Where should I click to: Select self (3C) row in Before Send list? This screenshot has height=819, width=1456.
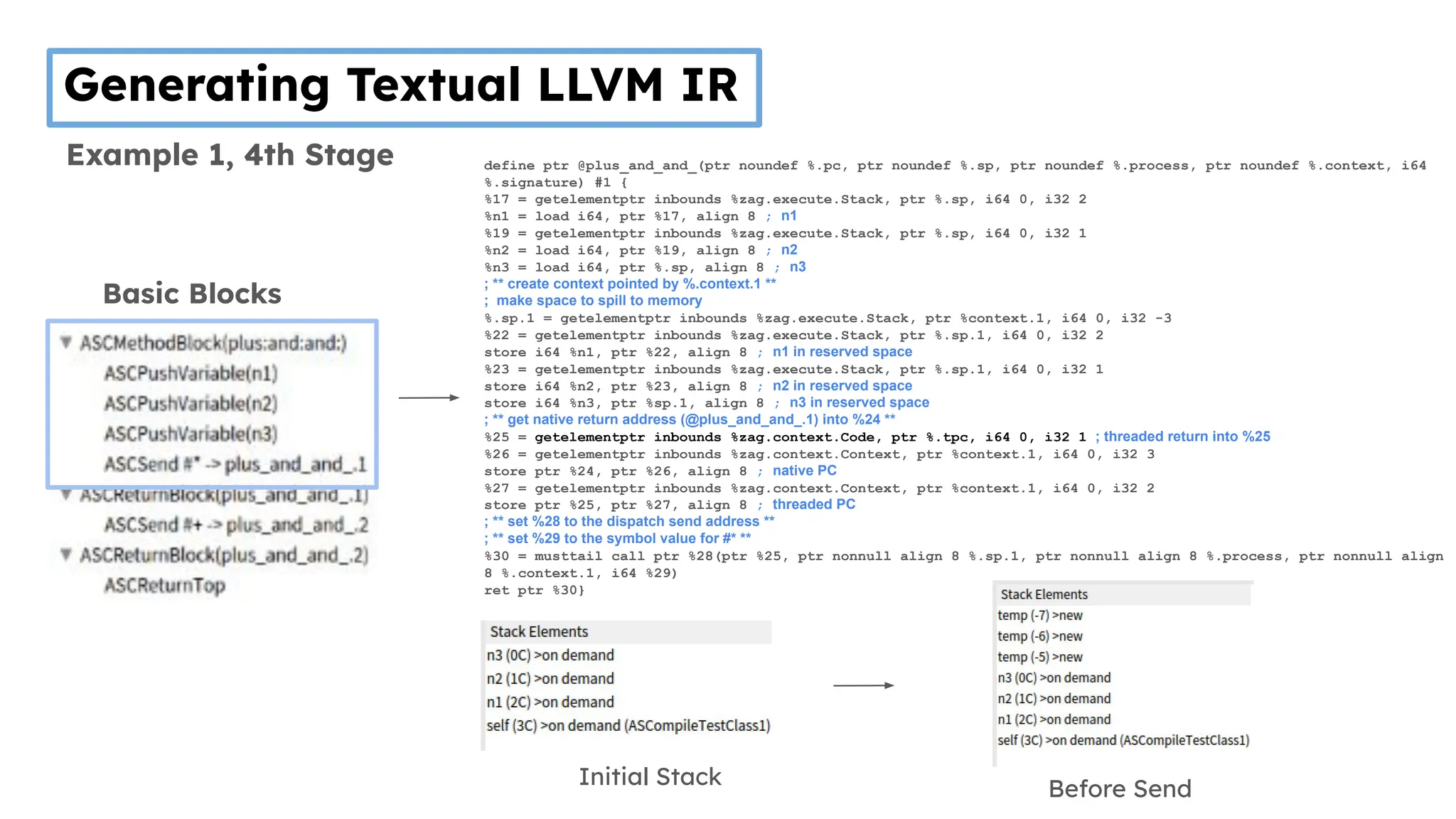(1123, 740)
